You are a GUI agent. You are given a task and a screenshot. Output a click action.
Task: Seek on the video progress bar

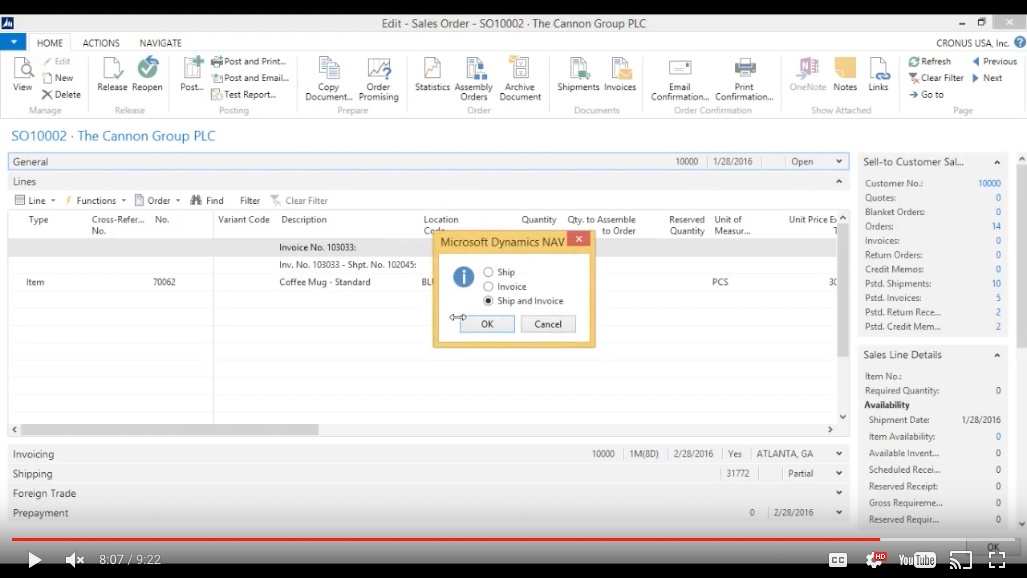pos(514,539)
